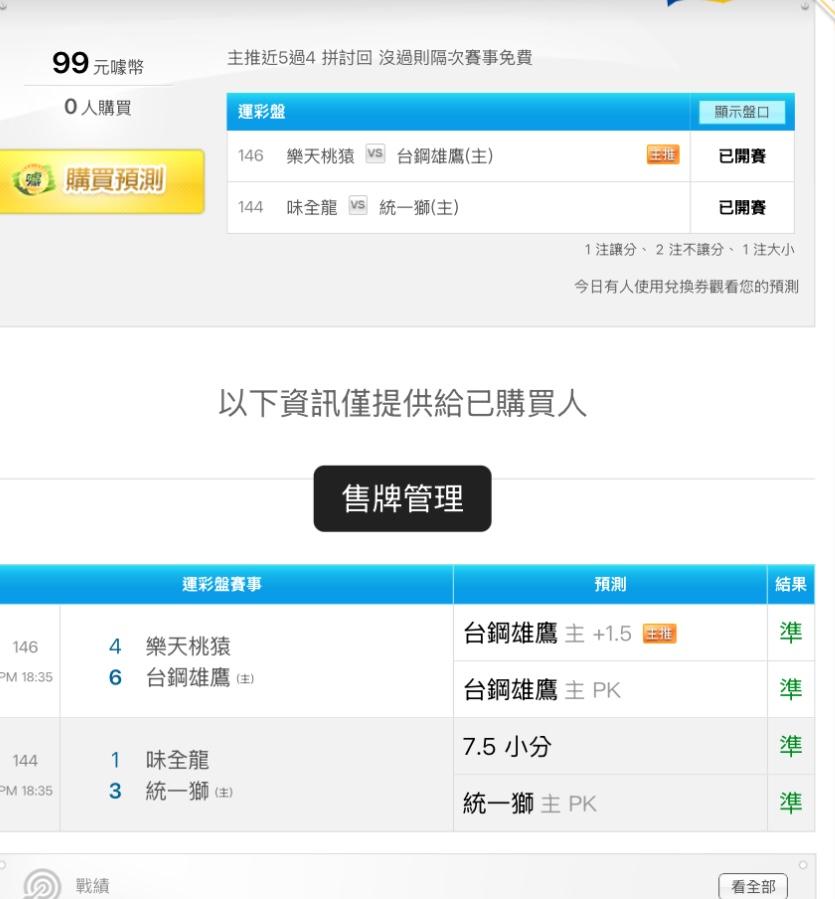The image size is (835, 899).
Task: Select 味全龍 in 運彩盤 row 144
Action: click(312, 207)
